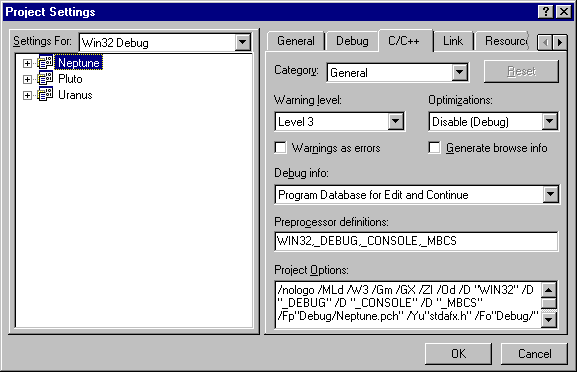Click Project Options scrollbar up arrow
The height and width of the screenshot is (372, 577).
point(549,290)
